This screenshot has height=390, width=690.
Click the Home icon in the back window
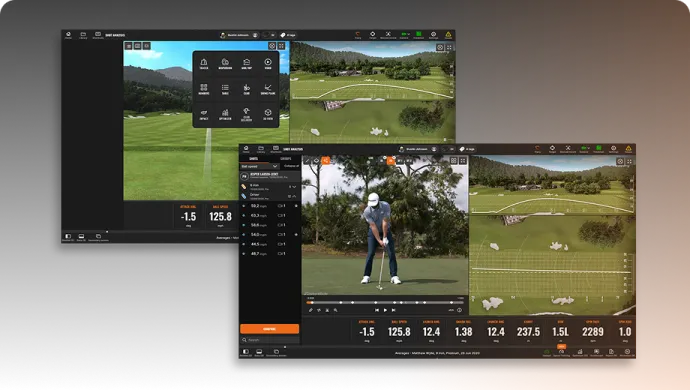(68, 35)
